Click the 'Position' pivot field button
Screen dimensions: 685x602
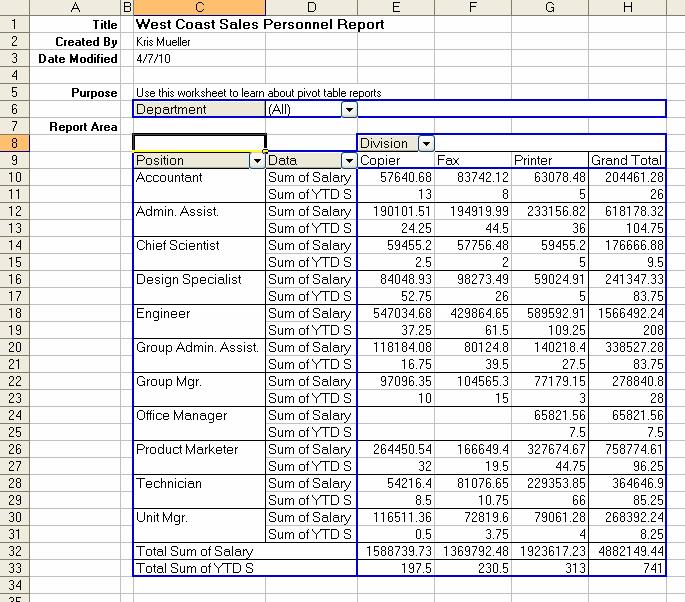click(x=192, y=160)
